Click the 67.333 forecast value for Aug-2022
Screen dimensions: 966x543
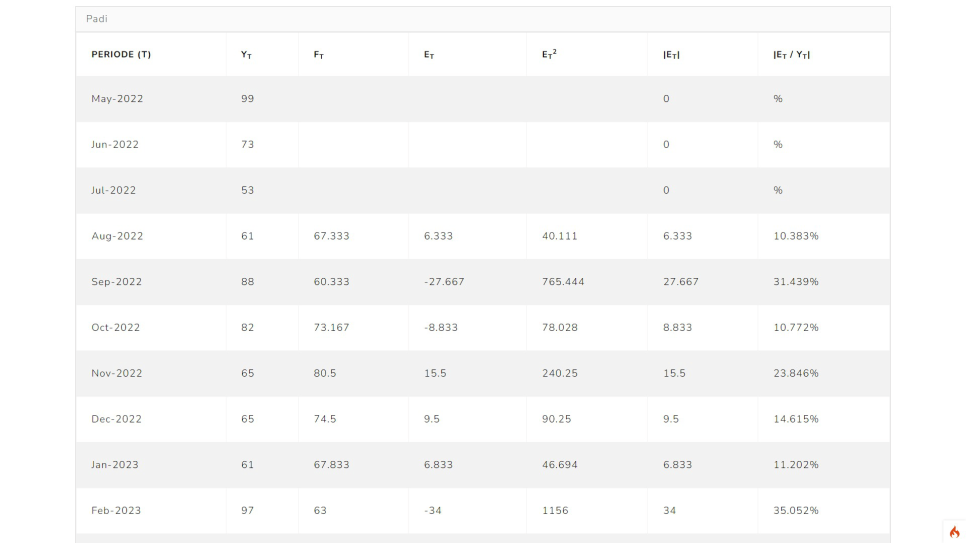click(x=331, y=236)
